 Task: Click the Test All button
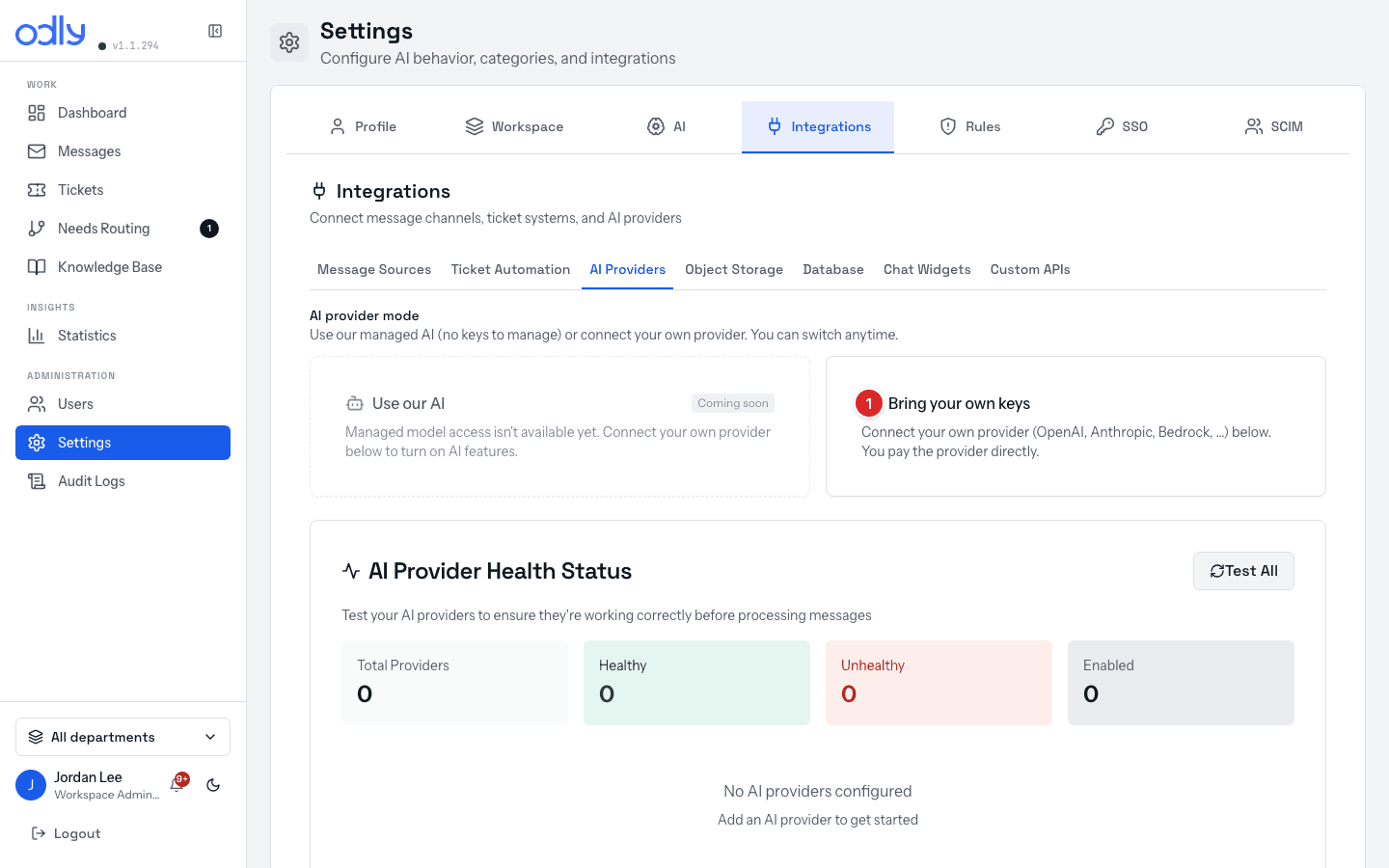click(x=1243, y=571)
